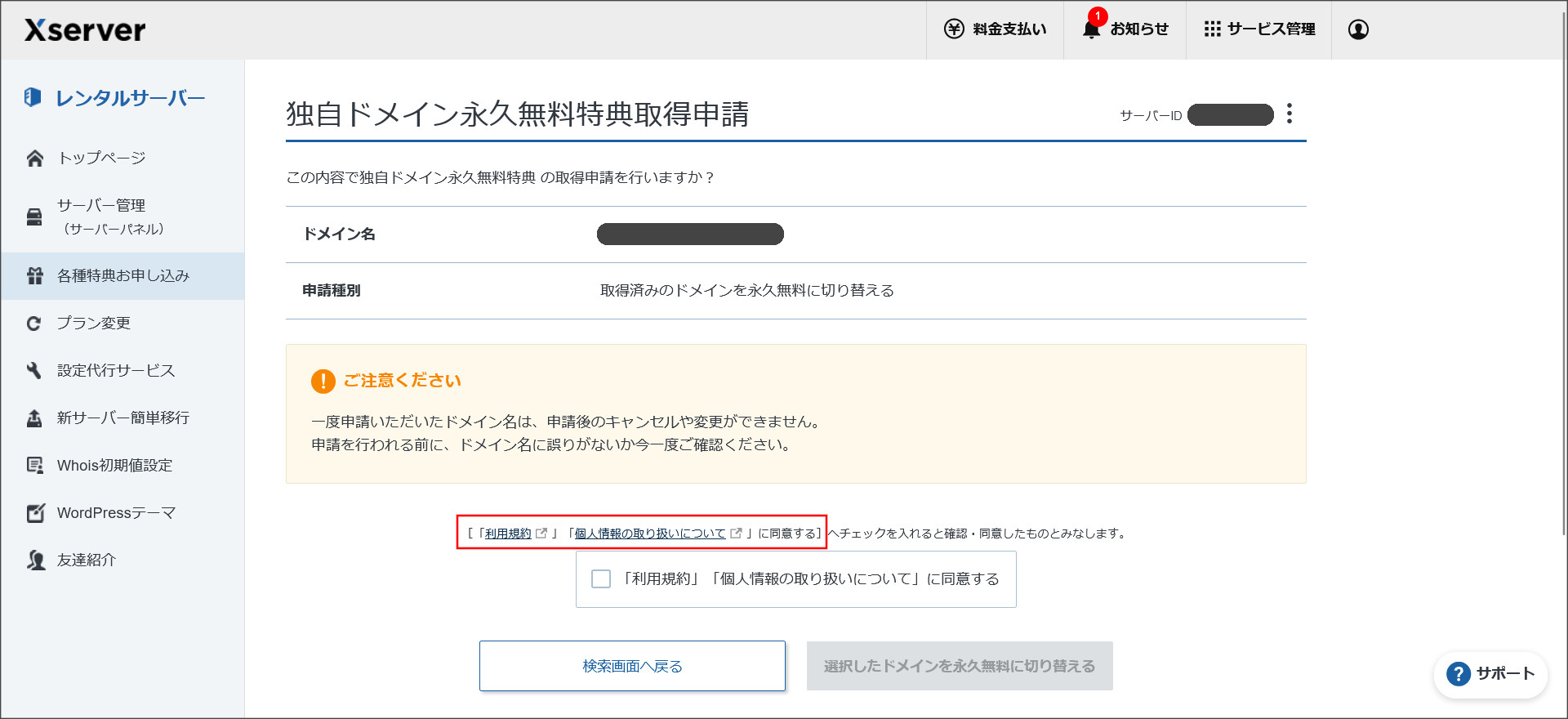Click the サーバーID label
Screen dimensions: 1568x719
[1151, 116]
